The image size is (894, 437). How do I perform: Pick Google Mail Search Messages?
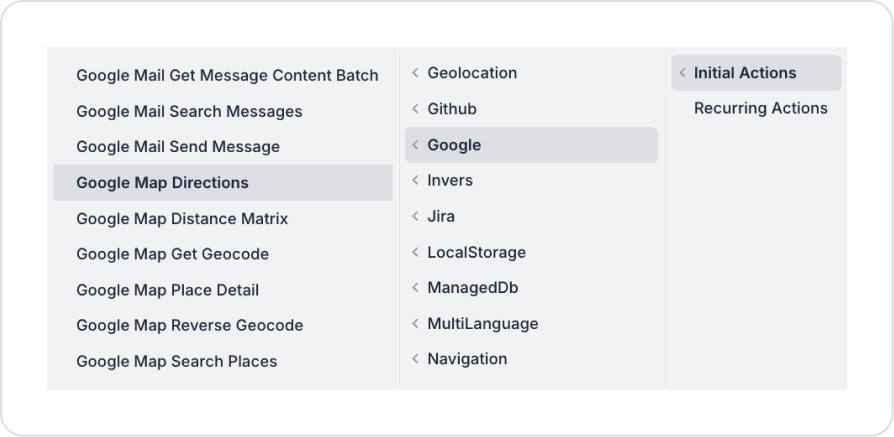tap(189, 111)
